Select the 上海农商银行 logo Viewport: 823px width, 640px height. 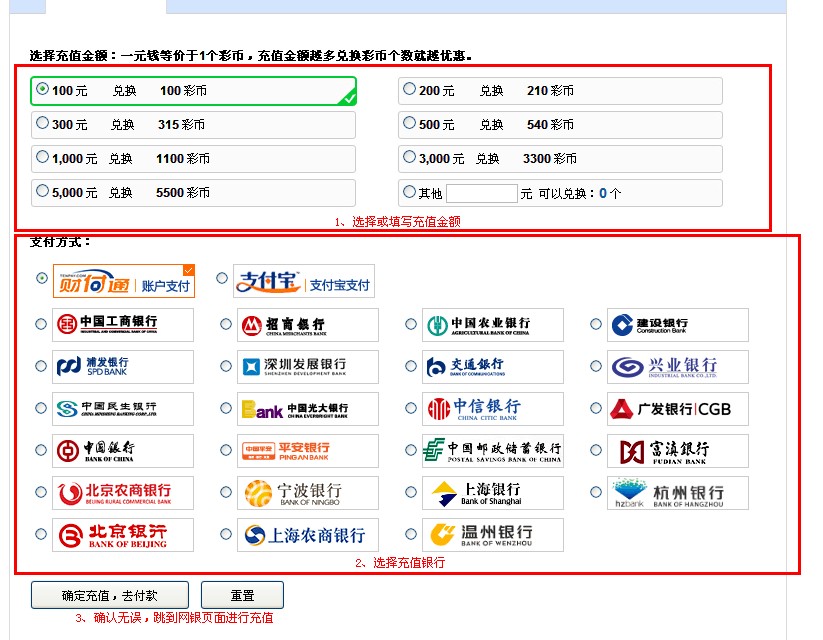(308, 535)
